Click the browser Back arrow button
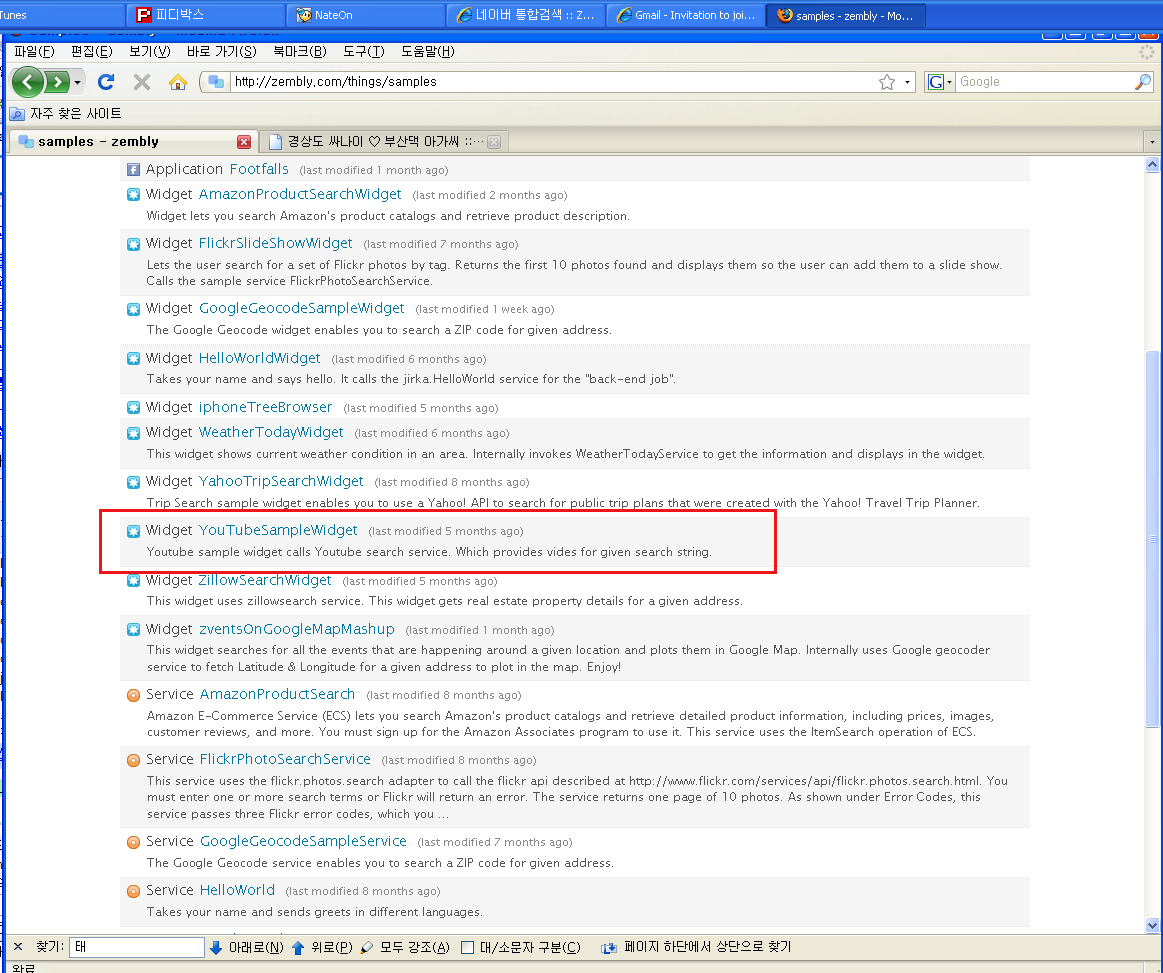Viewport: 1163px width, 973px height. (x=27, y=82)
